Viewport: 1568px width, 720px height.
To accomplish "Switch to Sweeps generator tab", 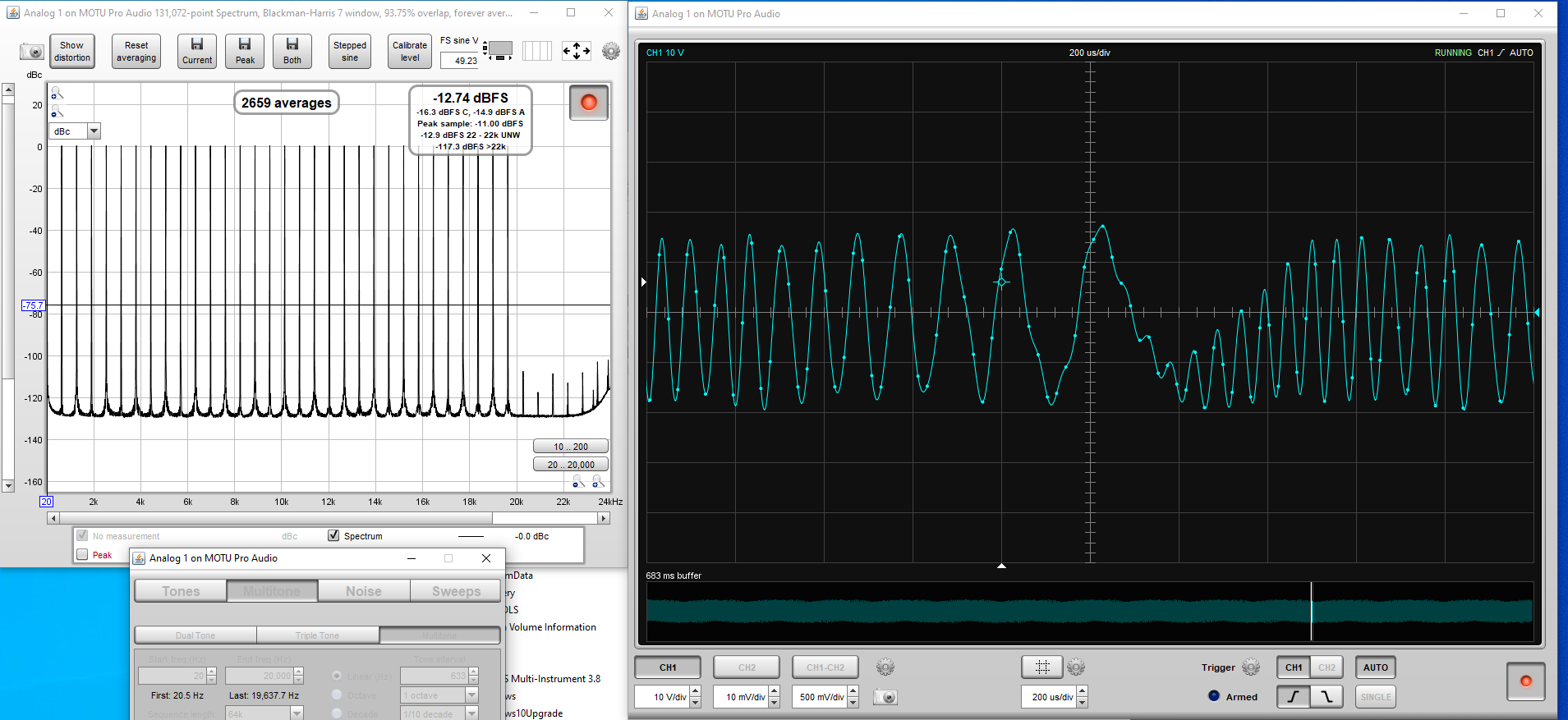I will tap(456, 591).
